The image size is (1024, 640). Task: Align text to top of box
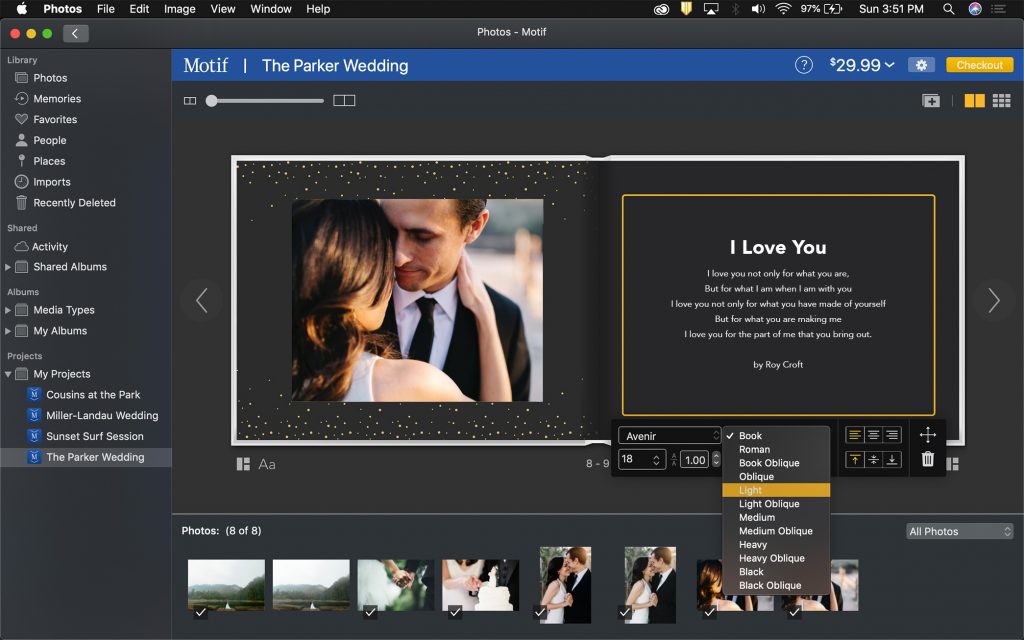point(854,460)
